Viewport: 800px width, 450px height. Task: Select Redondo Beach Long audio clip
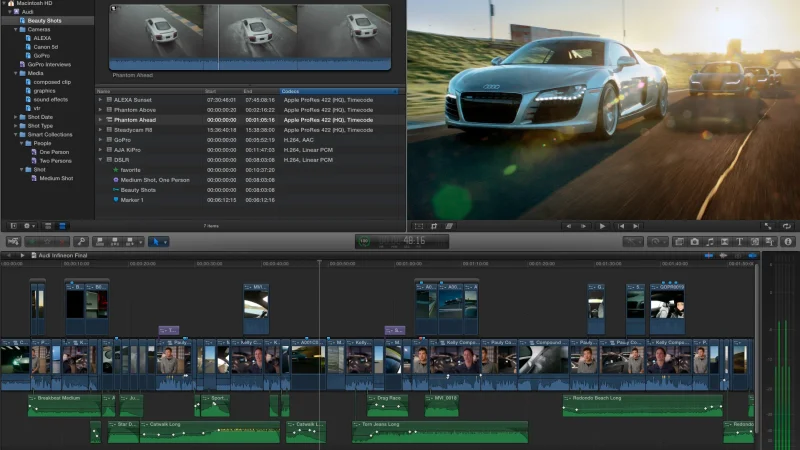643,405
